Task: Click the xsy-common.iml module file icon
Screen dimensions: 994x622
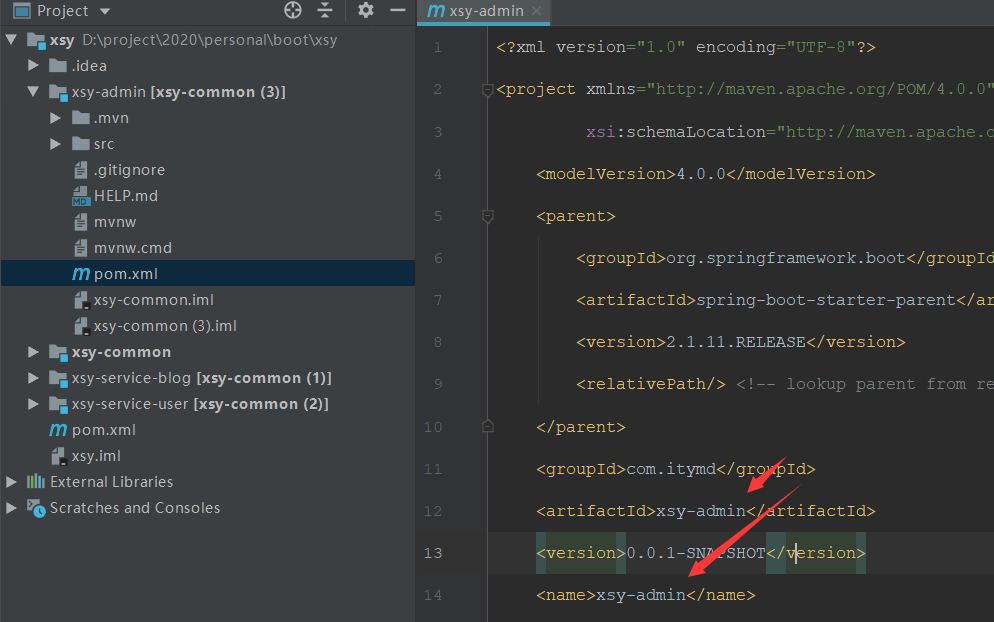Action: click(x=80, y=299)
